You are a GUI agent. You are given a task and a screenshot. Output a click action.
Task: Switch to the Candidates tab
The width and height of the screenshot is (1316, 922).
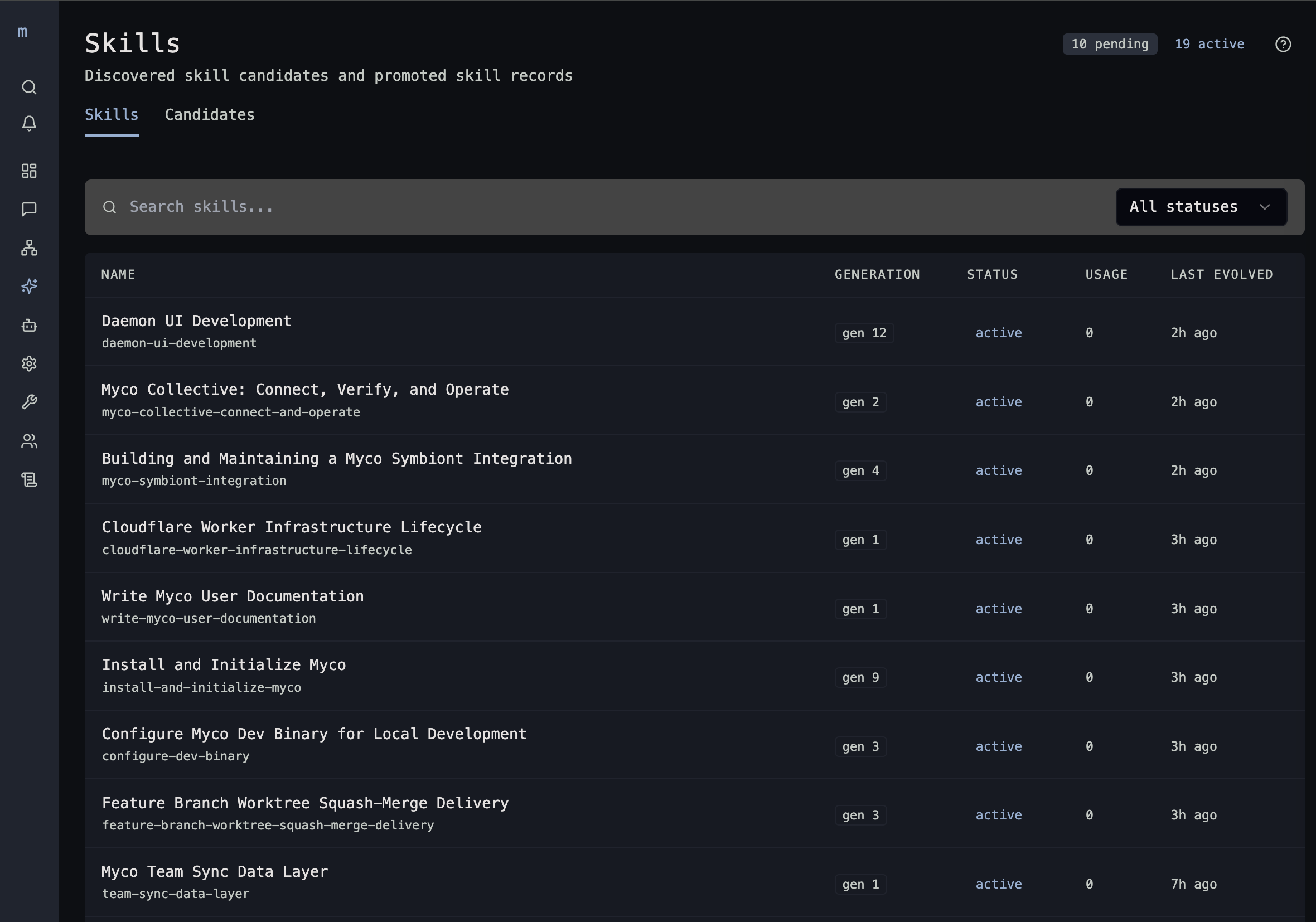pos(209,115)
